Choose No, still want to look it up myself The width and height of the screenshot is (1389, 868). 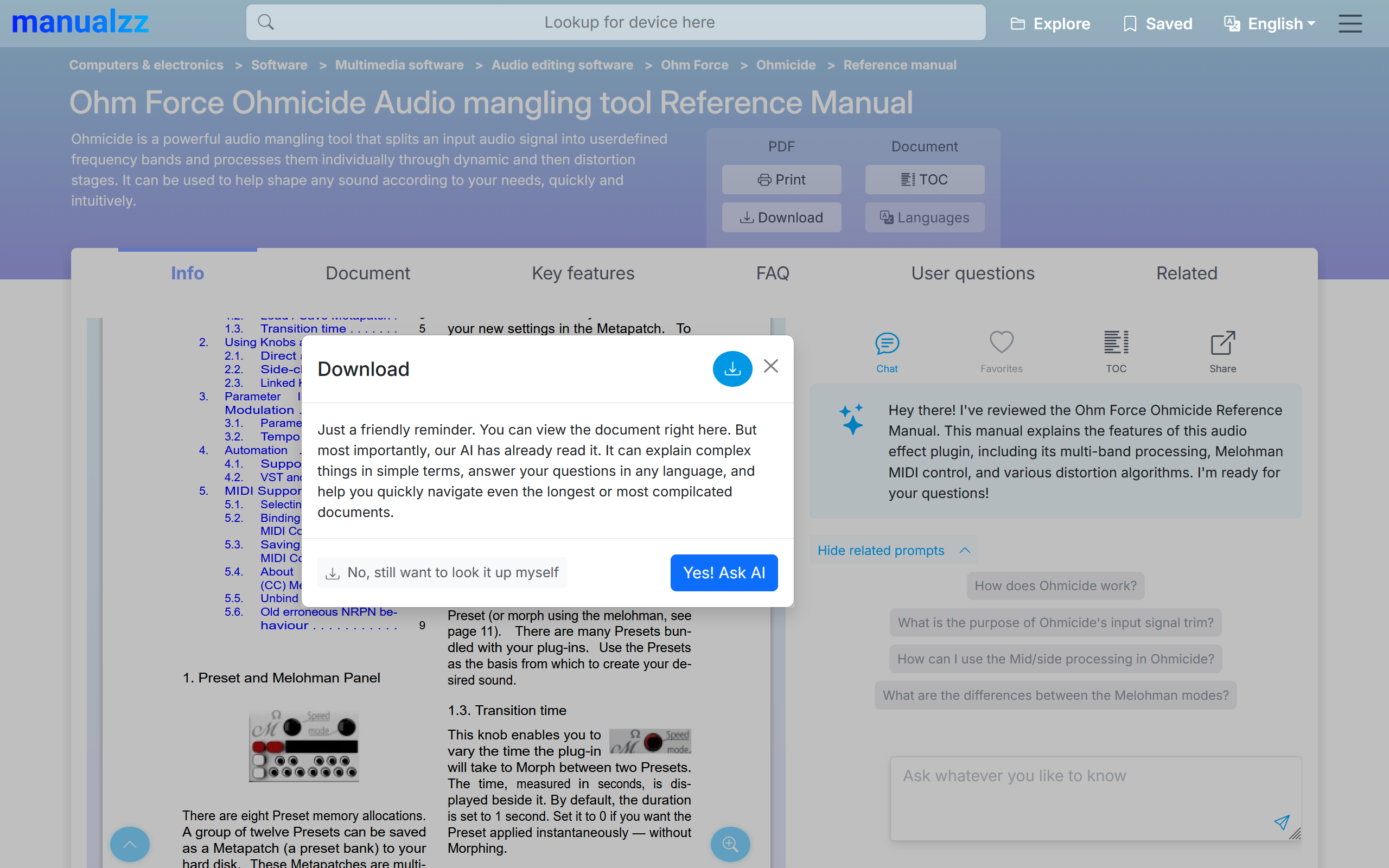pos(442,572)
